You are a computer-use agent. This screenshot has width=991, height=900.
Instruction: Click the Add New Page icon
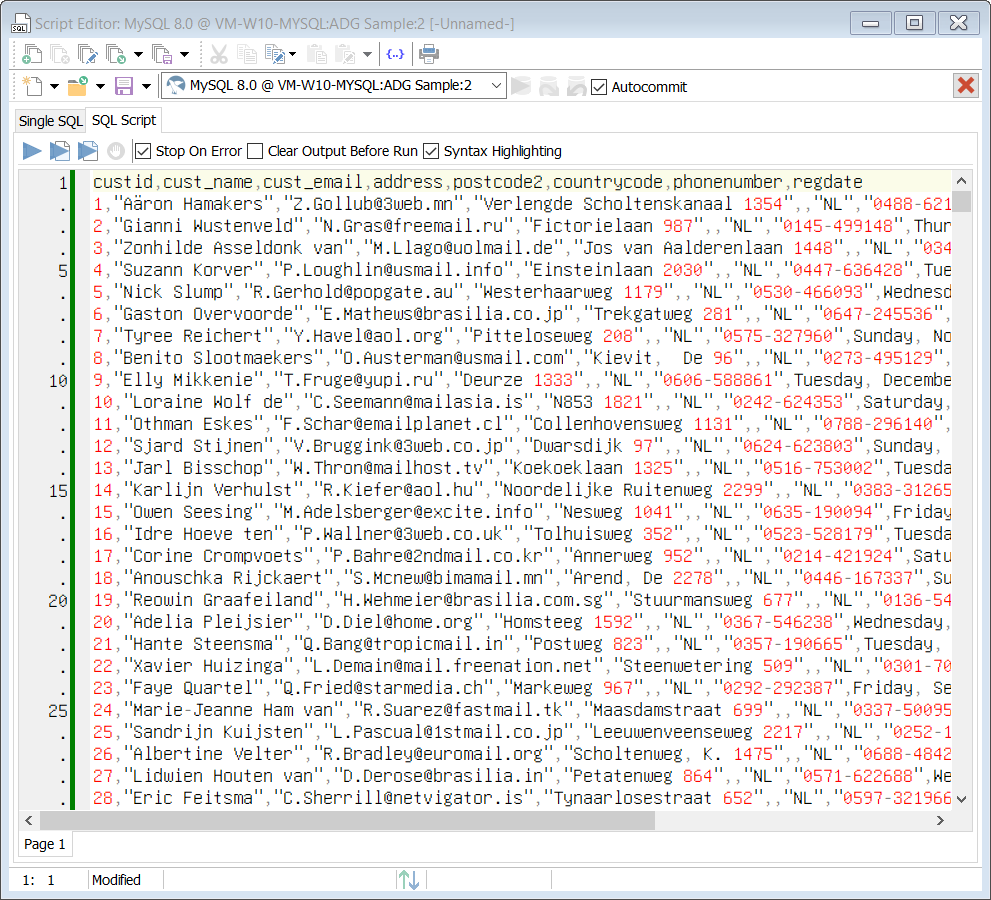(32, 54)
